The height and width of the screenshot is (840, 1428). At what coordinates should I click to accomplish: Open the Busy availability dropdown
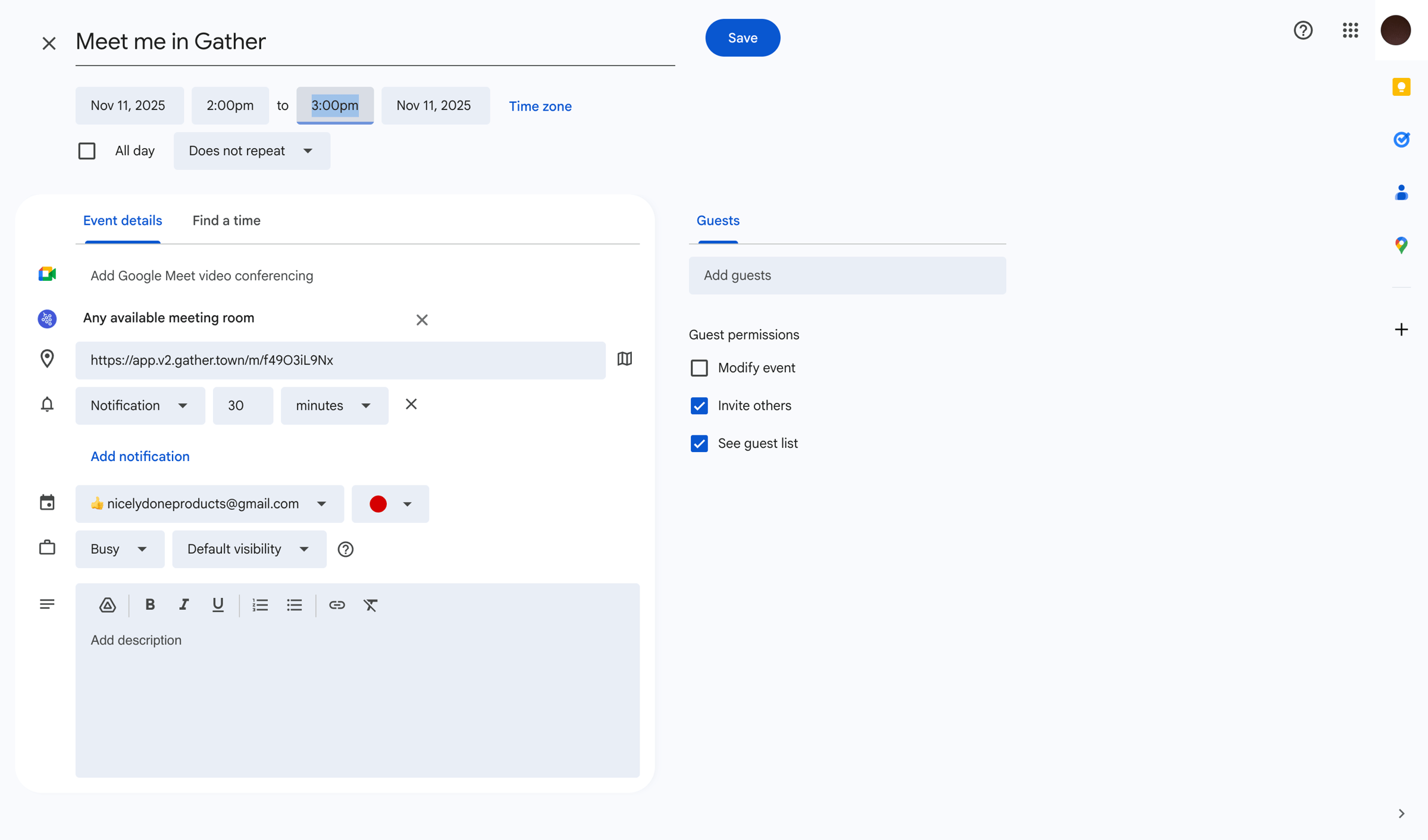point(120,549)
